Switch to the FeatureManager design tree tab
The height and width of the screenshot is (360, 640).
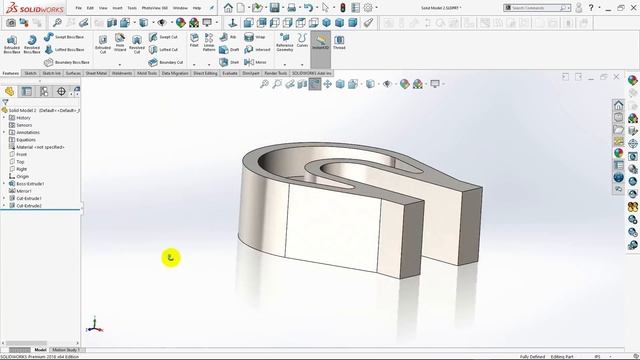[9, 91]
